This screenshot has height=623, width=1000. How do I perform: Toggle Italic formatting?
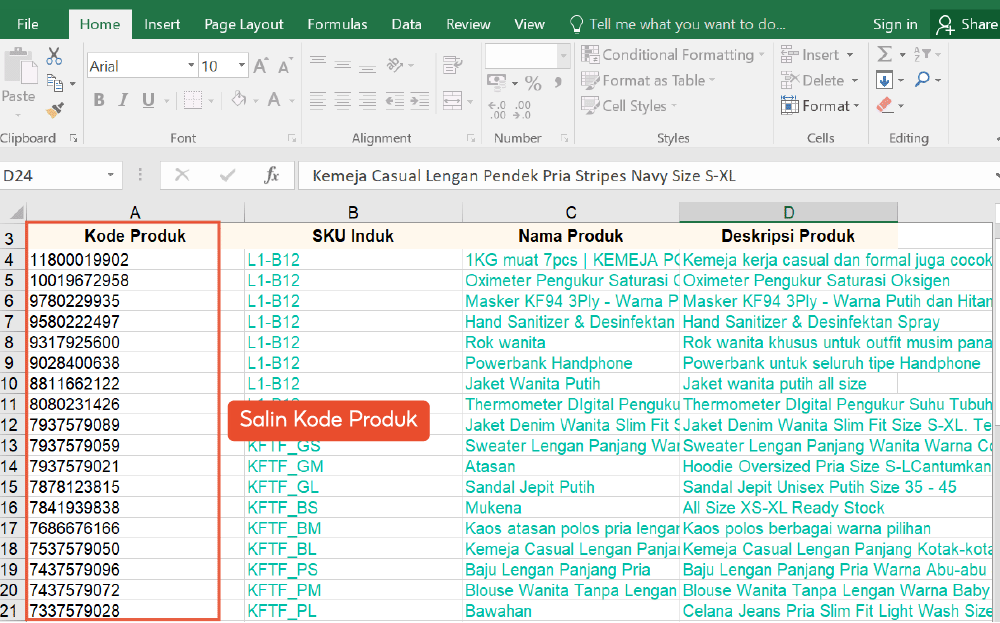(124, 100)
